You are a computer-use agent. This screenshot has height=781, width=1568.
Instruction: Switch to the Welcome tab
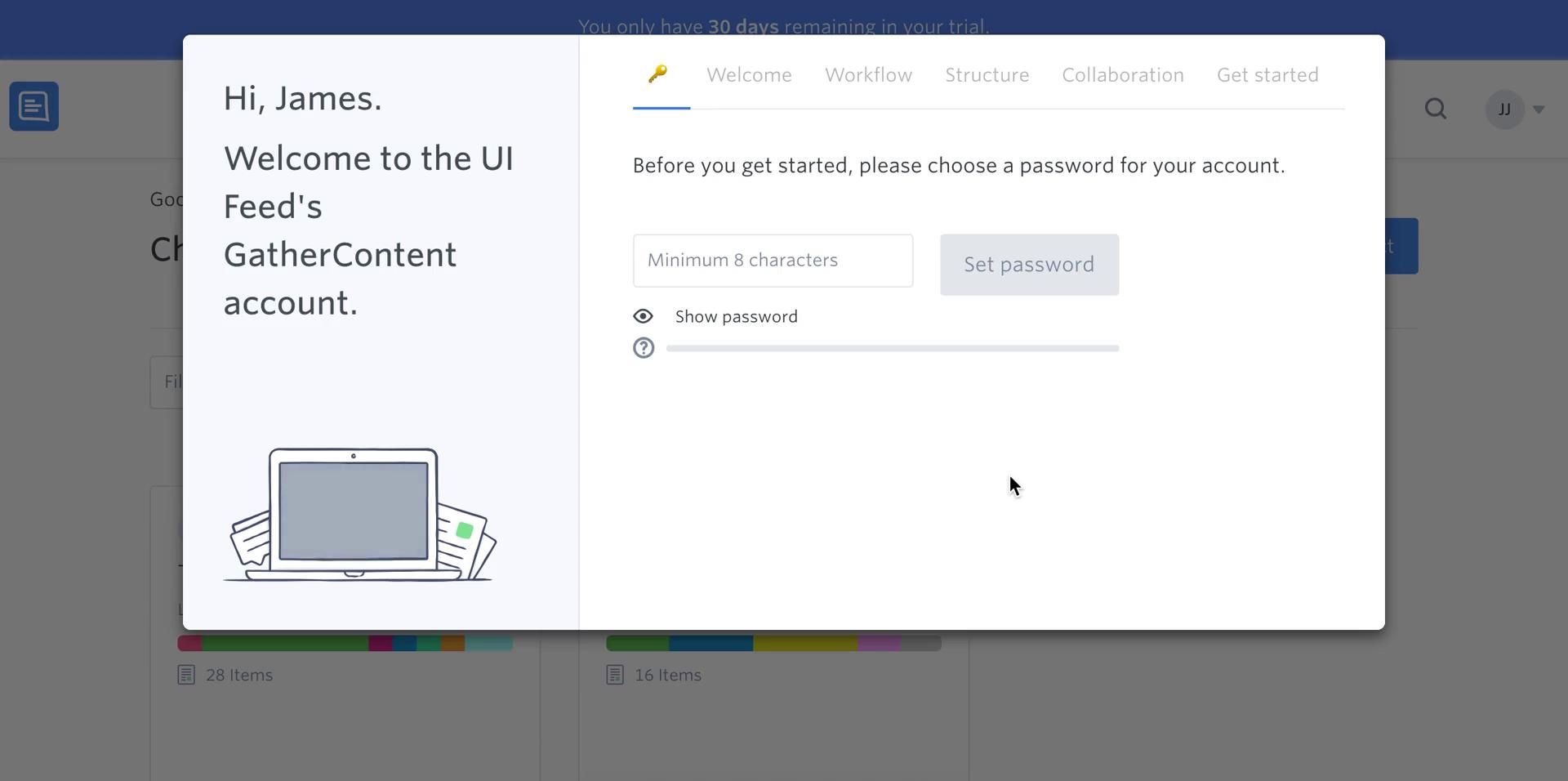click(x=749, y=74)
